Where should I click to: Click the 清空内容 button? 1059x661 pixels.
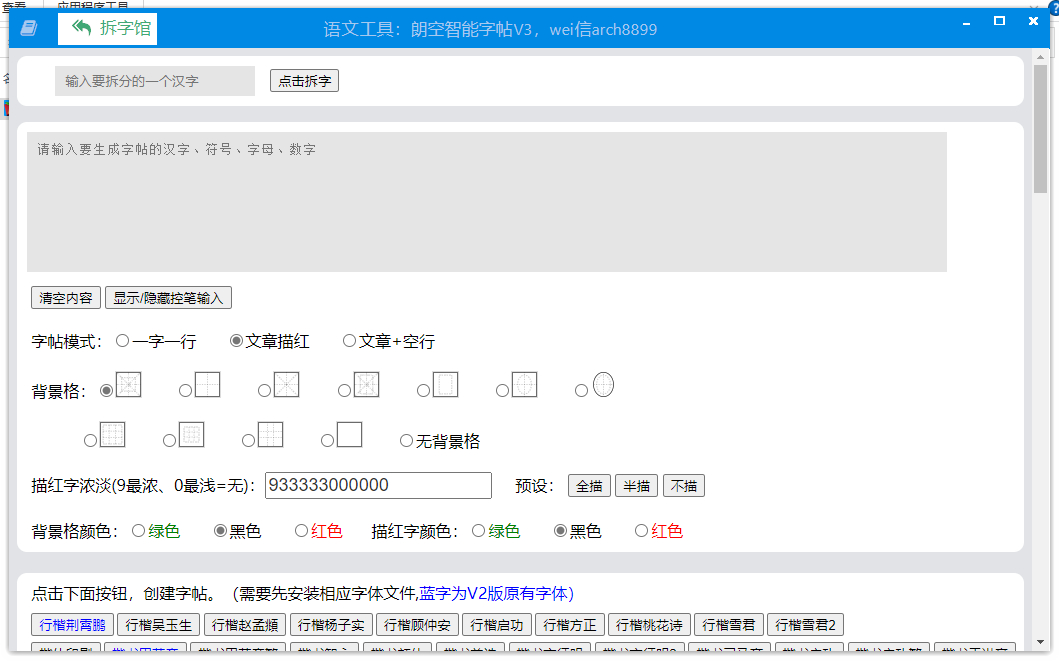pyautogui.click(x=66, y=298)
